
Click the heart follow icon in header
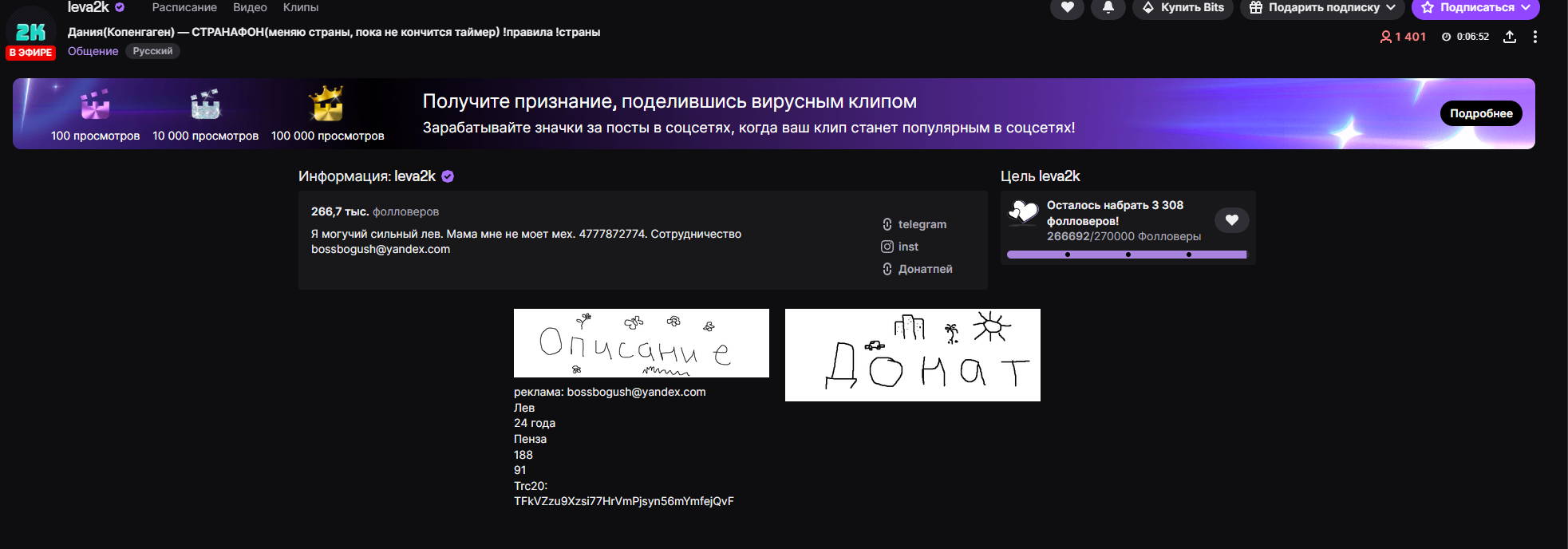point(1067,7)
